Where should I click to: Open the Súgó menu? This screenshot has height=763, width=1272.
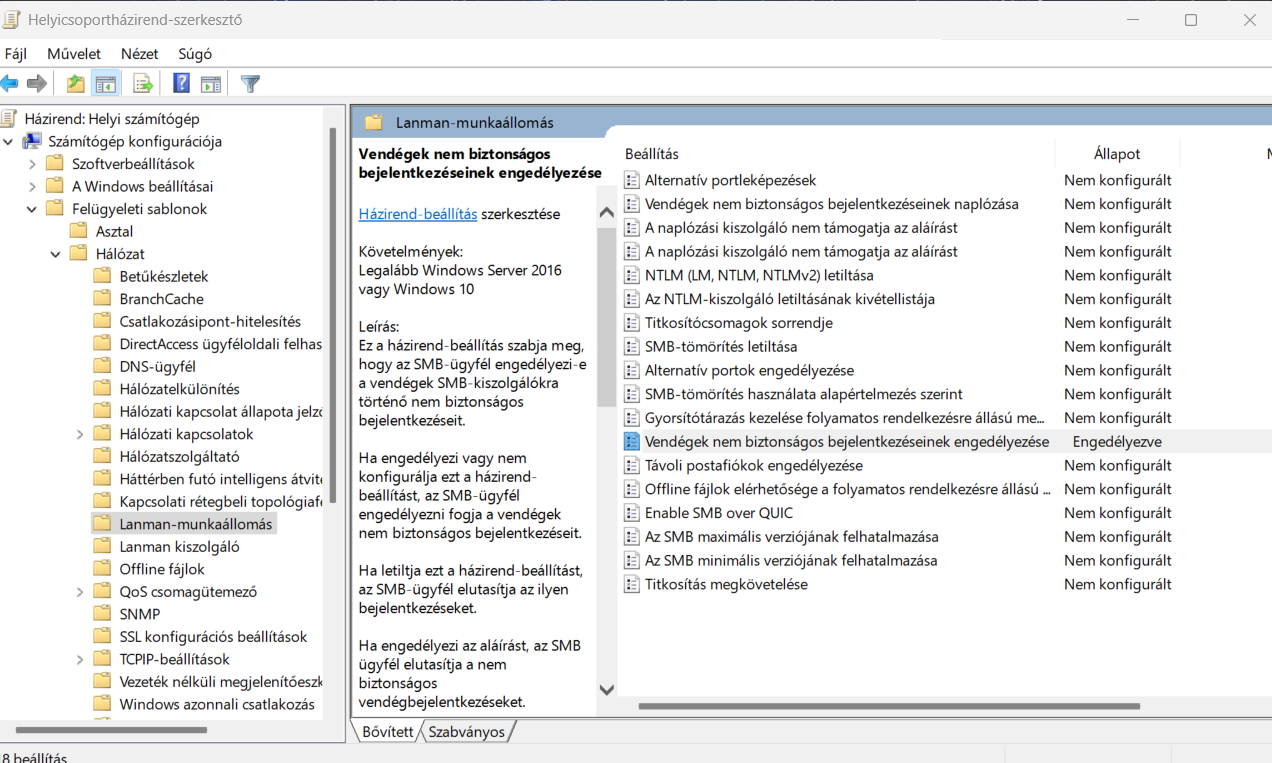coord(195,54)
